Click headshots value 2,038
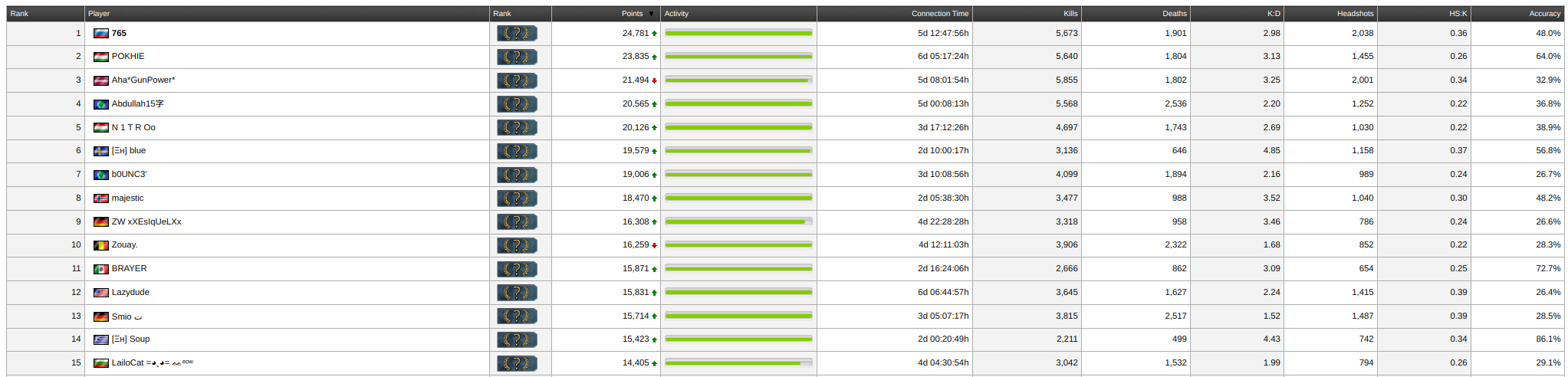The image size is (1568, 377). 1363,34
